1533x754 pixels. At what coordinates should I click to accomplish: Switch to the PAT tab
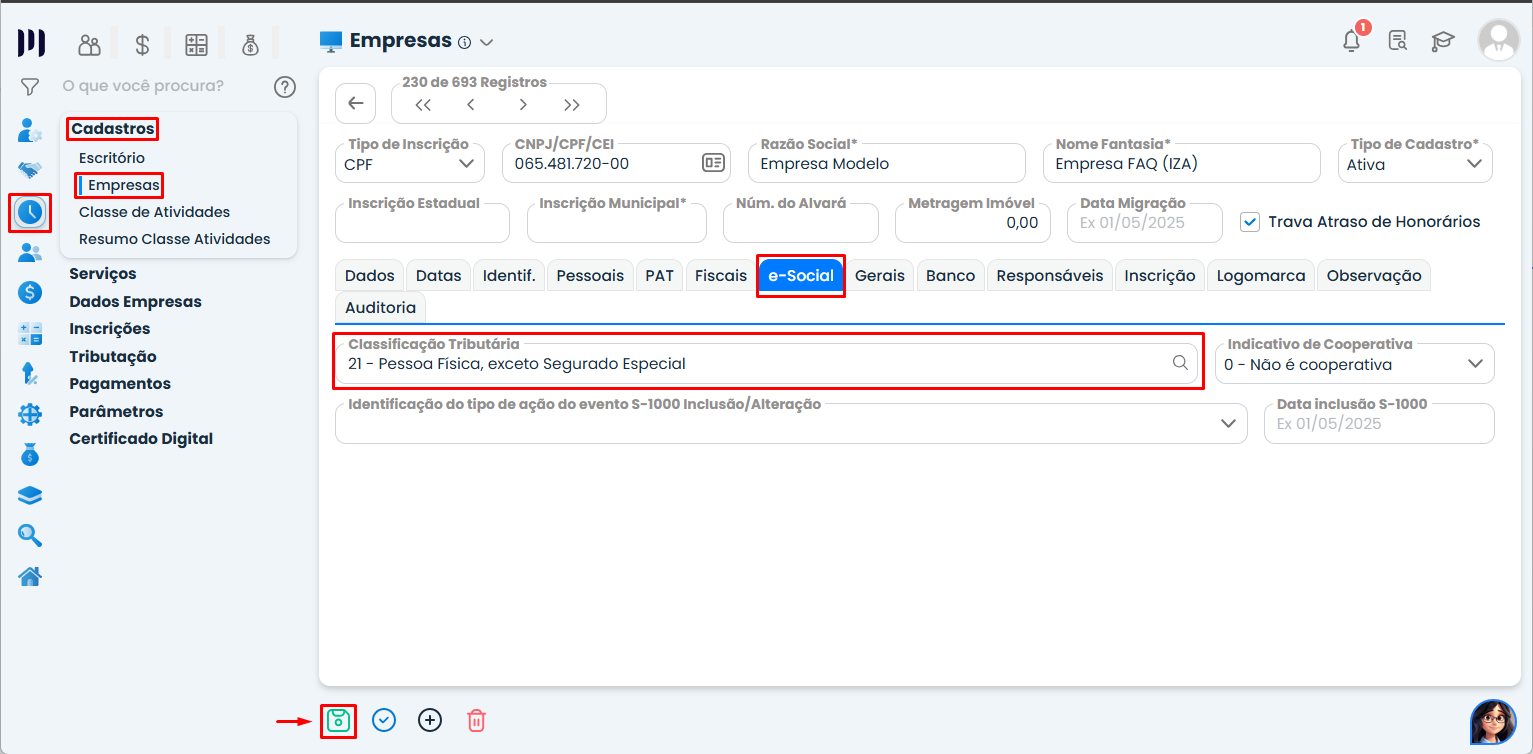[660, 276]
